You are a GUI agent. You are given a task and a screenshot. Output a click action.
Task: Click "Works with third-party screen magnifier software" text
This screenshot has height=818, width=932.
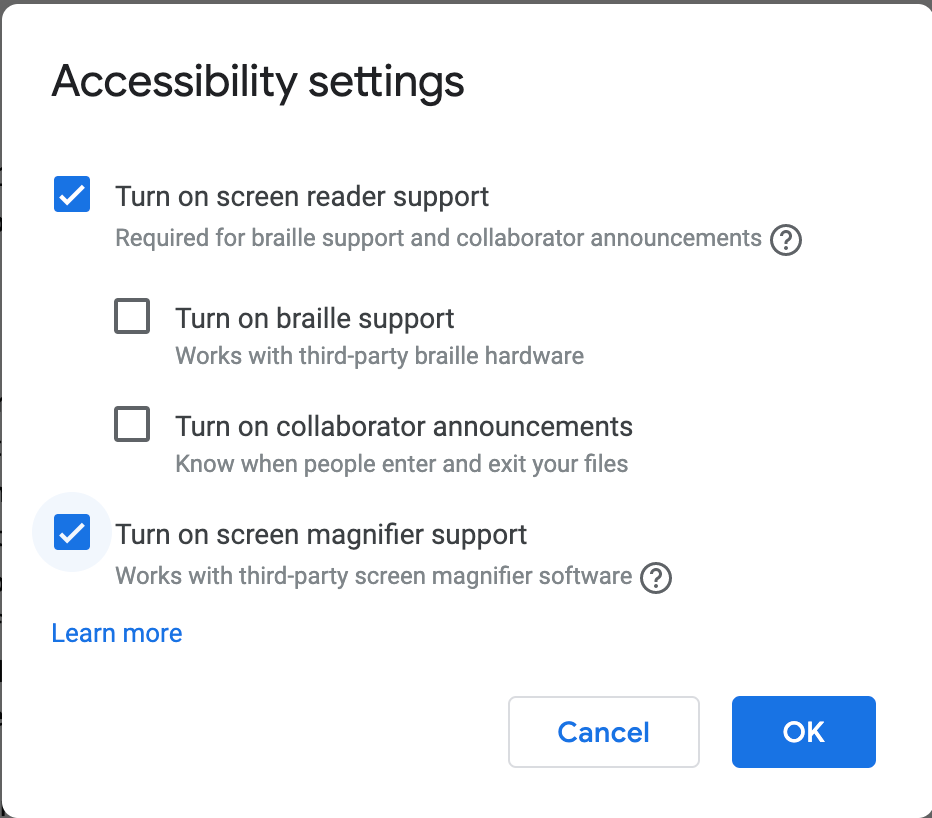point(373,577)
